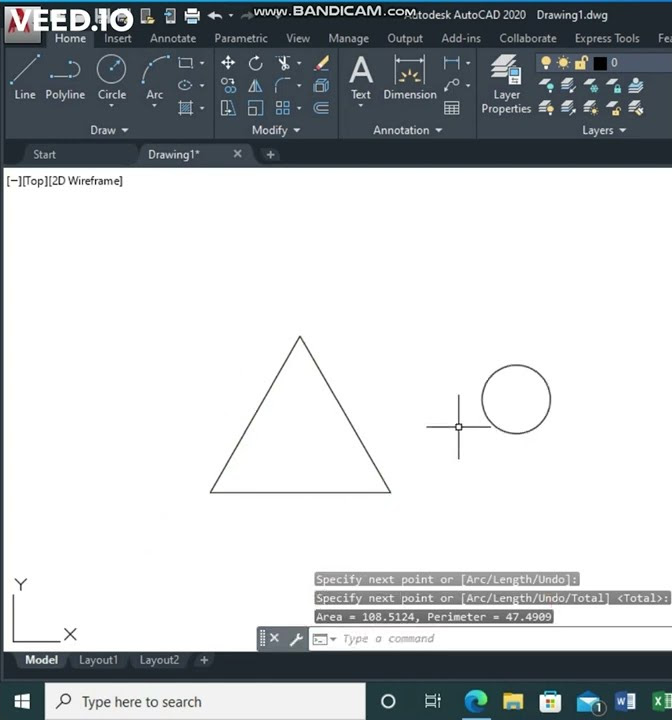Open the Insert ribbon tab
Viewport: 672px width, 720px height.
(x=118, y=39)
